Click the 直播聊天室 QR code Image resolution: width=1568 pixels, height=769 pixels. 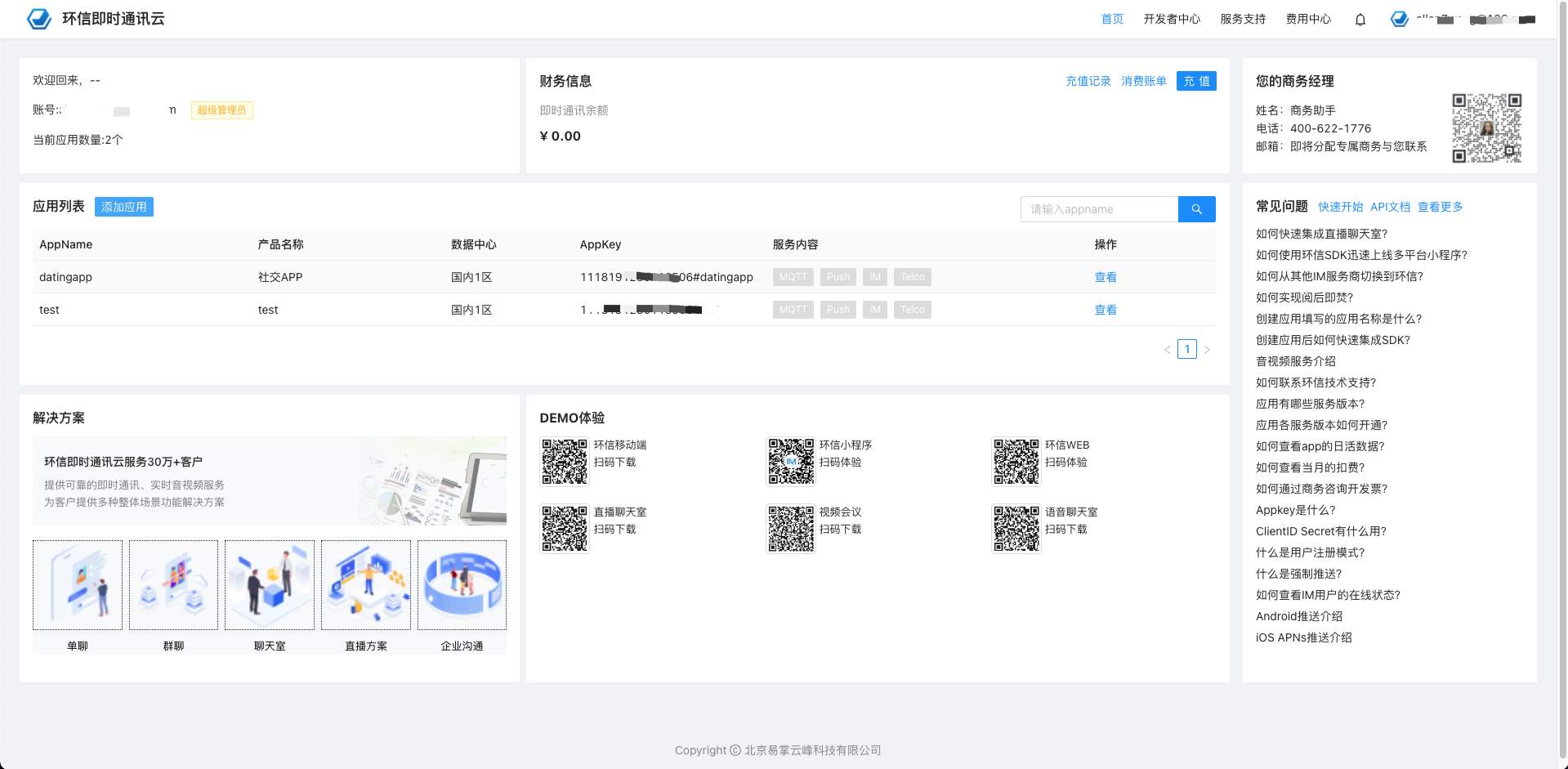[x=565, y=529]
